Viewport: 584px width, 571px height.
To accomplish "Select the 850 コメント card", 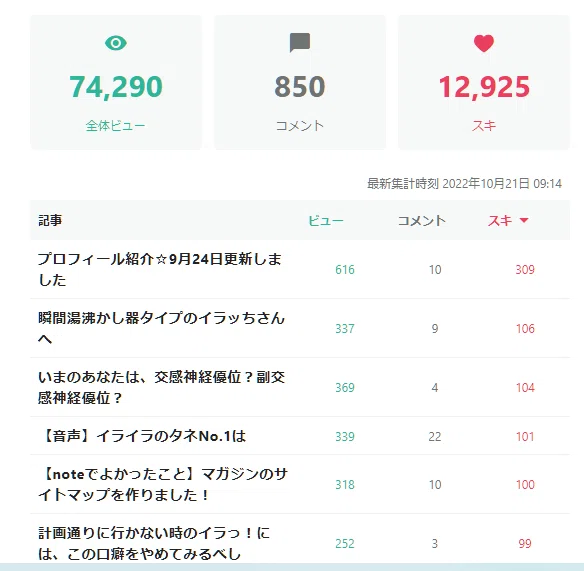I will (300, 82).
